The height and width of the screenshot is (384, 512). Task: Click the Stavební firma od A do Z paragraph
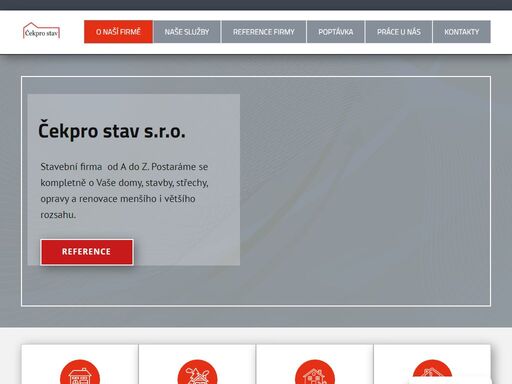[124, 190]
